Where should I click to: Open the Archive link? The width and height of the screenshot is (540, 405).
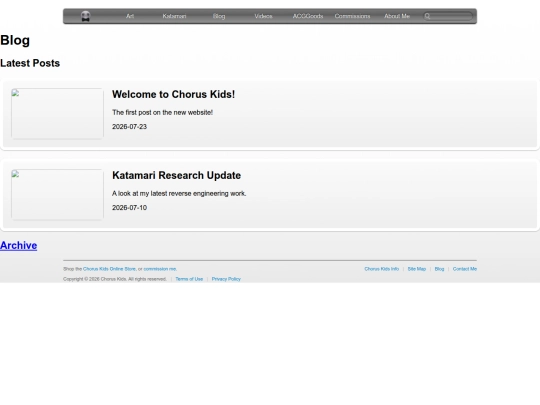[19, 246]
